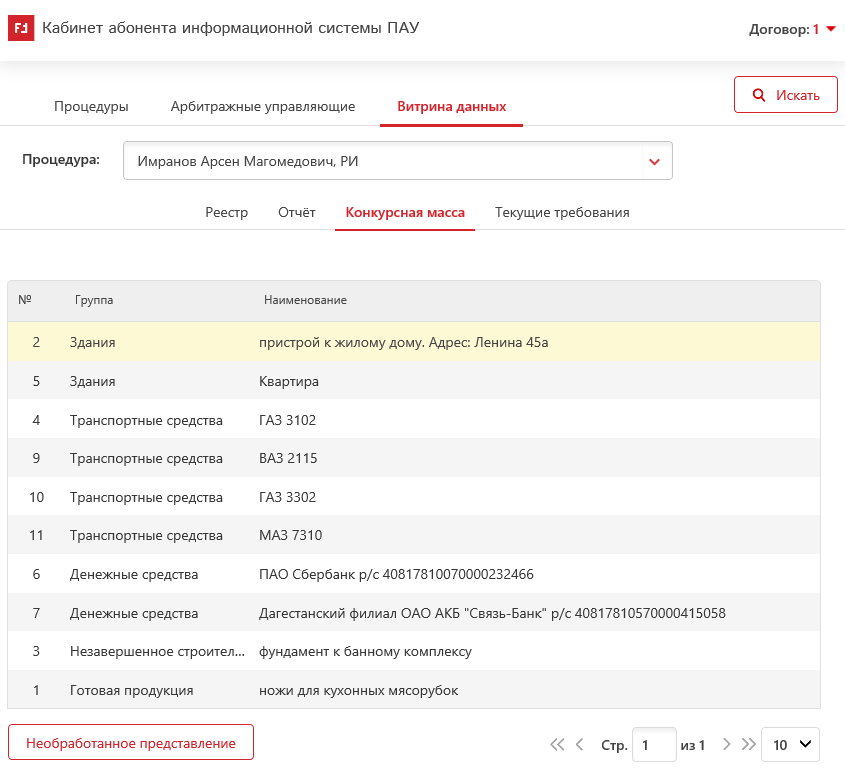This screenshot has width=845, height=769.
Task: Click the Искать search button
Action: click(x=785, y=95)
